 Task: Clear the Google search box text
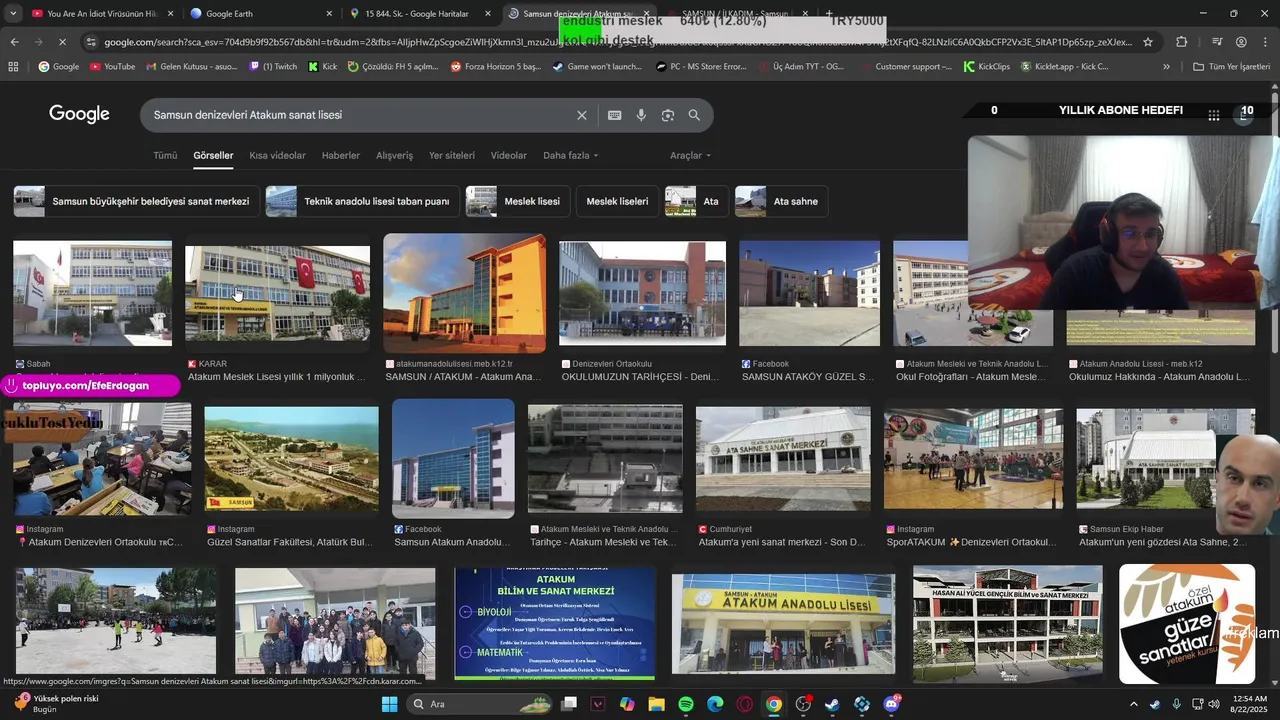[x=581, y=115]
